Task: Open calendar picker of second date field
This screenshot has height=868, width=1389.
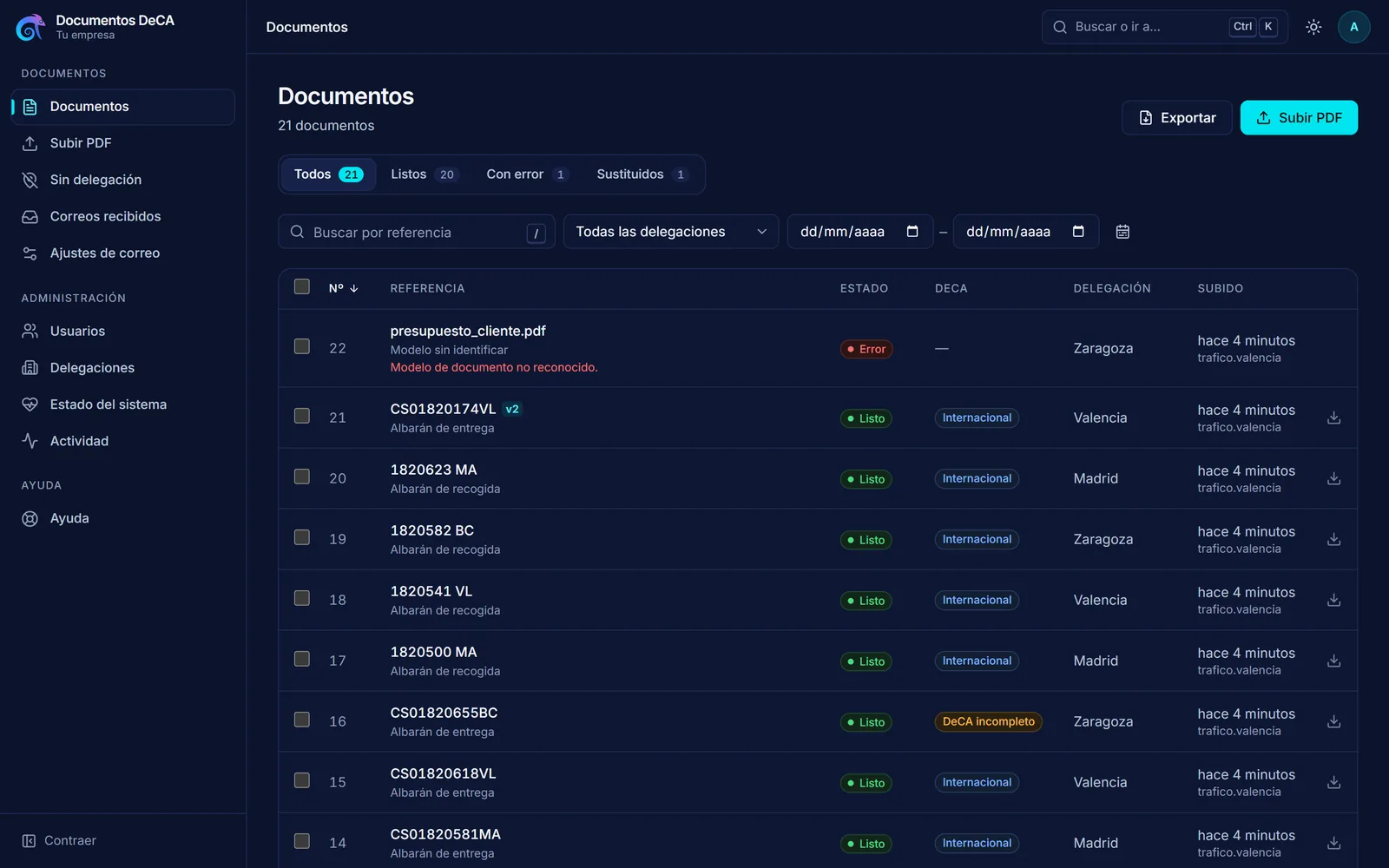Action: (x=1078, y=231)
